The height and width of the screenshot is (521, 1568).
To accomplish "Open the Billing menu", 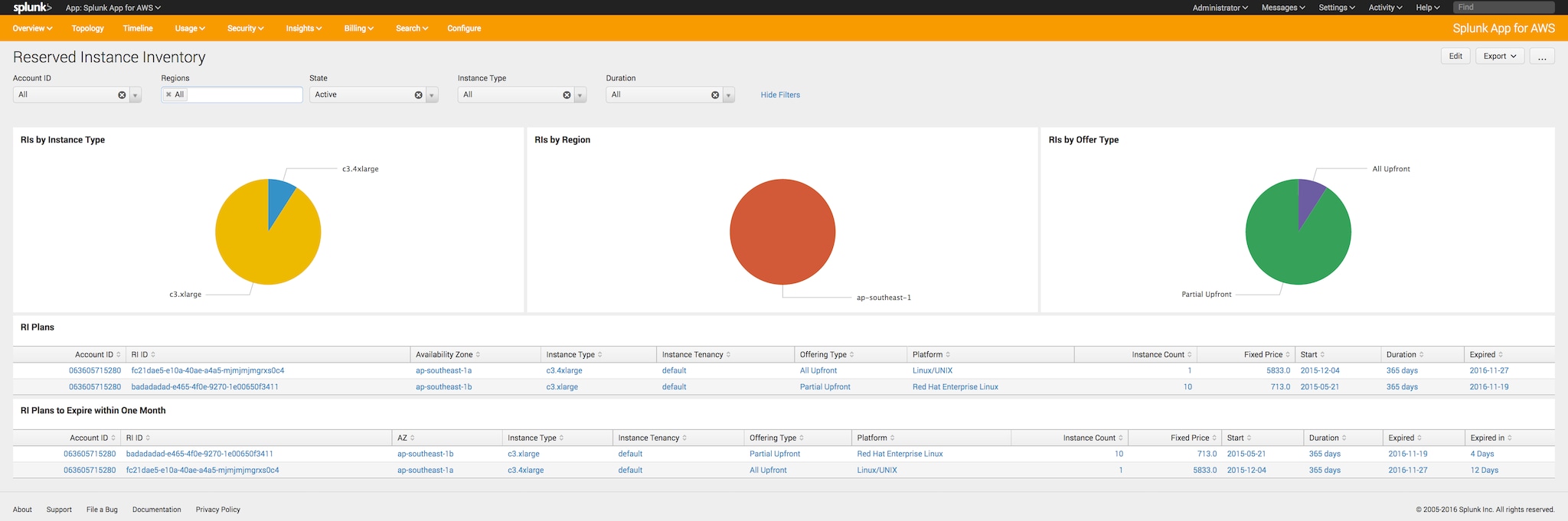I will pyautogui.click(x=358, y=28).
